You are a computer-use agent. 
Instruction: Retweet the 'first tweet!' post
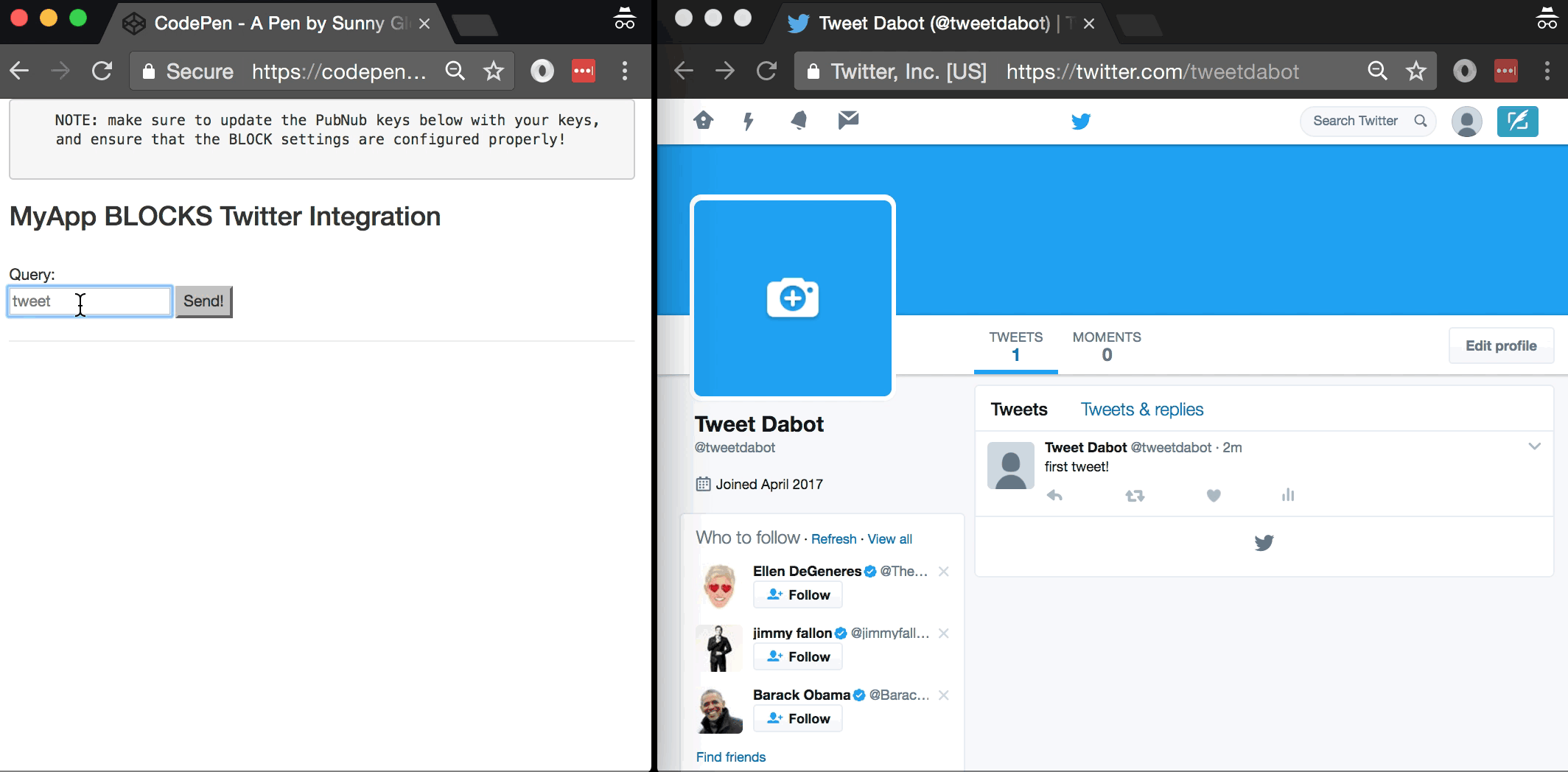[1135, 496]
